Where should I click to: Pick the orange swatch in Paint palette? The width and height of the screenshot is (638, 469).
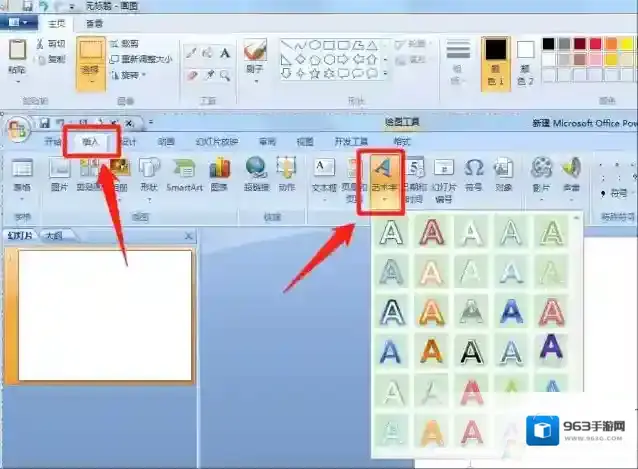pyautogui.click(x=611, y=44)
